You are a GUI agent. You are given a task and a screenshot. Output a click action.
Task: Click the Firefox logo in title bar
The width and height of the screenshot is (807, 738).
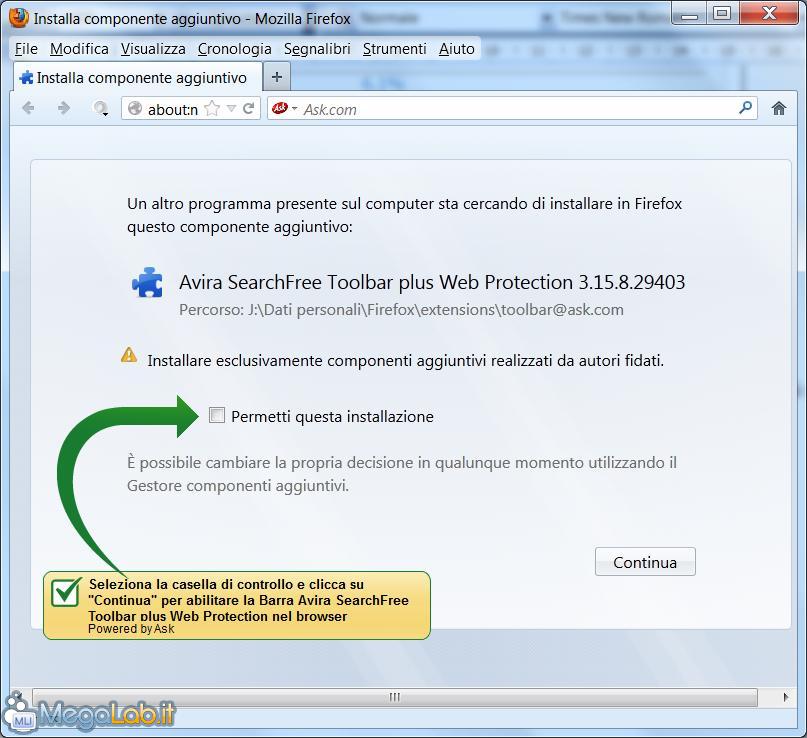(19, 18)
